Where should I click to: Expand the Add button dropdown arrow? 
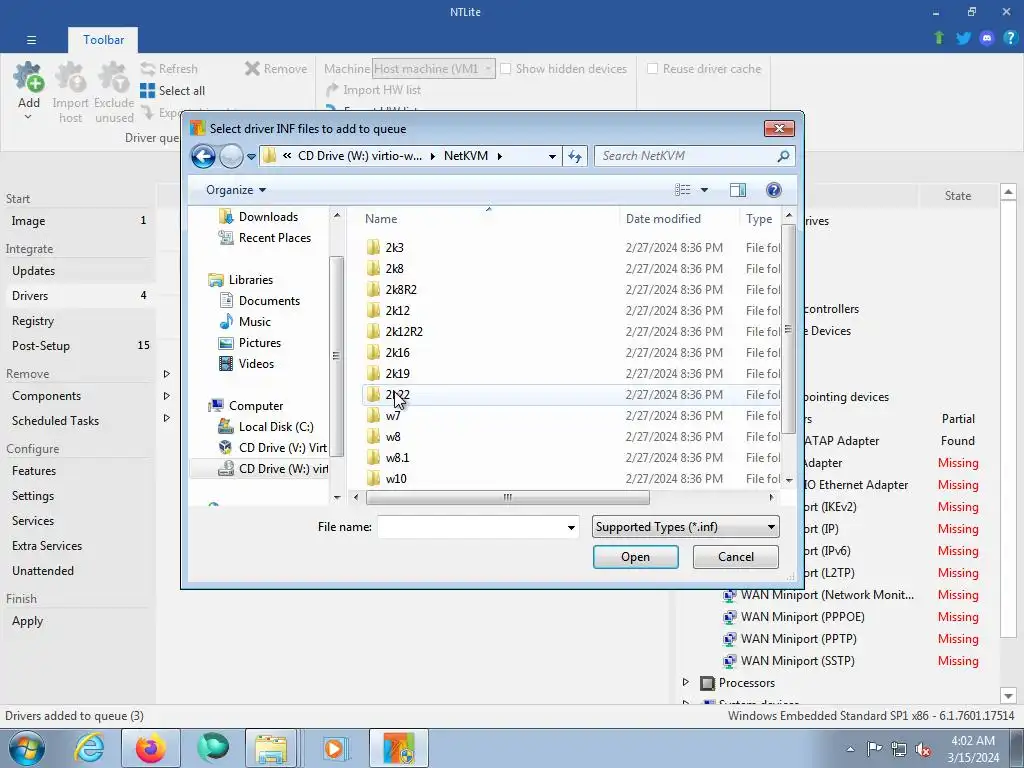[28, 117]
